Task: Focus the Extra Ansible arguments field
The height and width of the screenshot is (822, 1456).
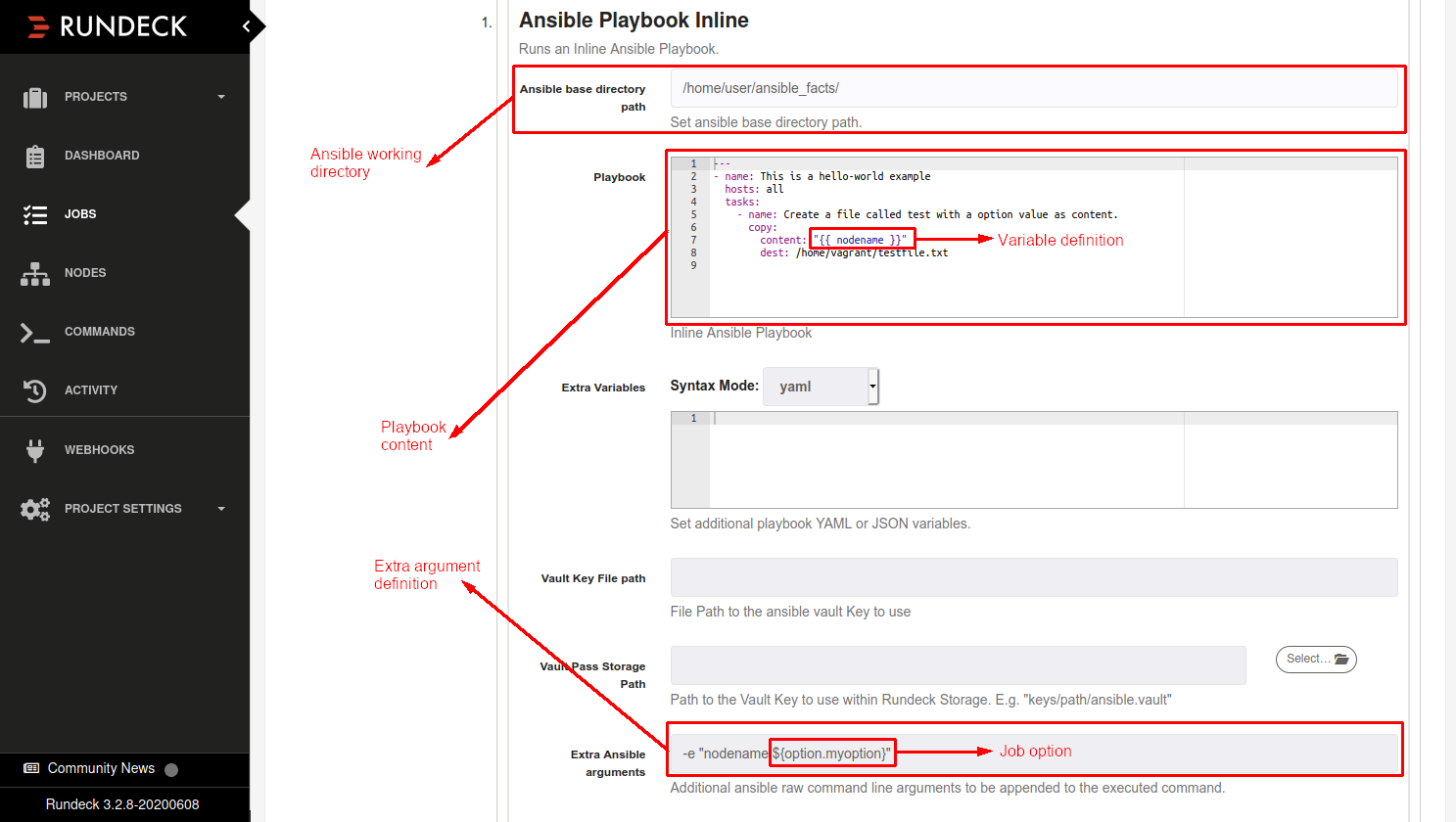Action: pos(1034,753)
